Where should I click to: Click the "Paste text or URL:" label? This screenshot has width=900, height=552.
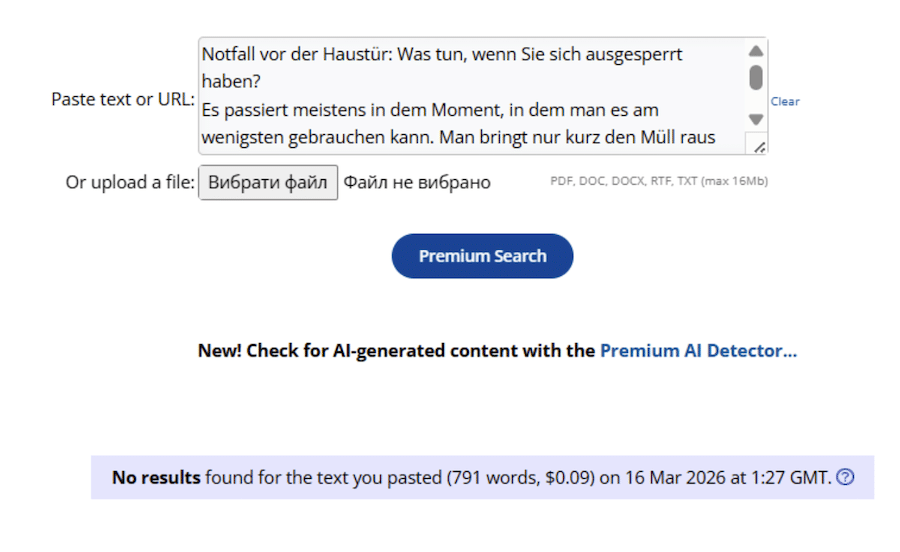tap(123, 100)
